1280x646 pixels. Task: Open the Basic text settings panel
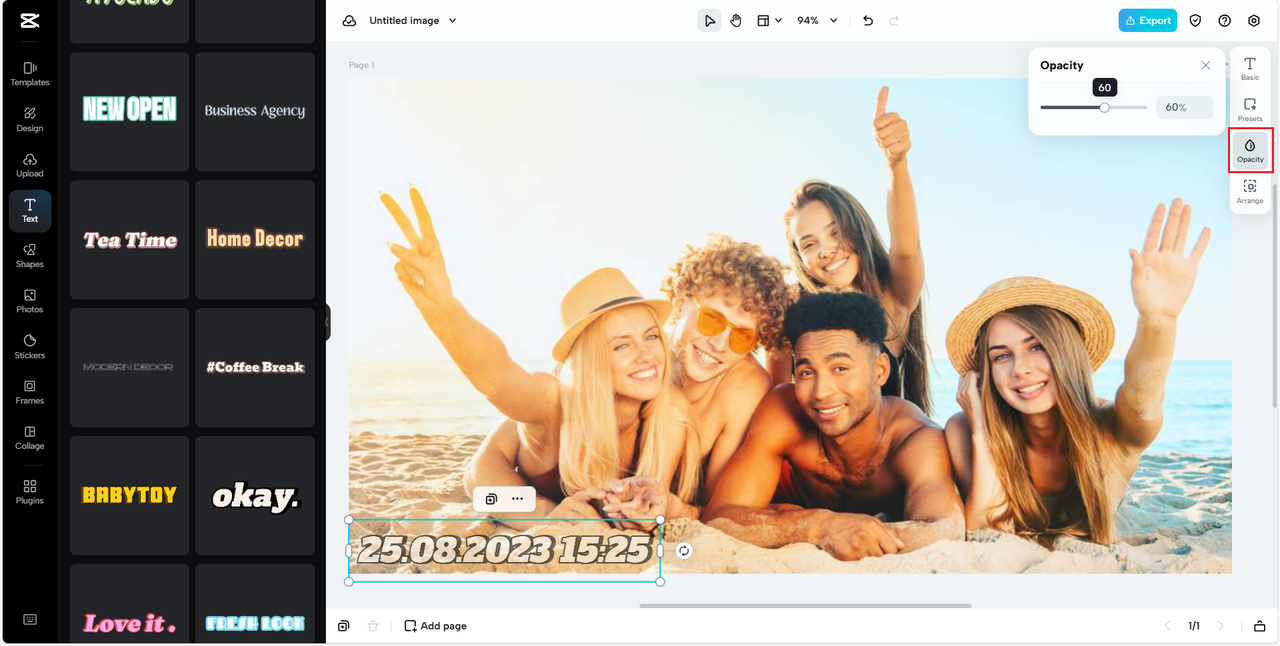point(1250,69)
